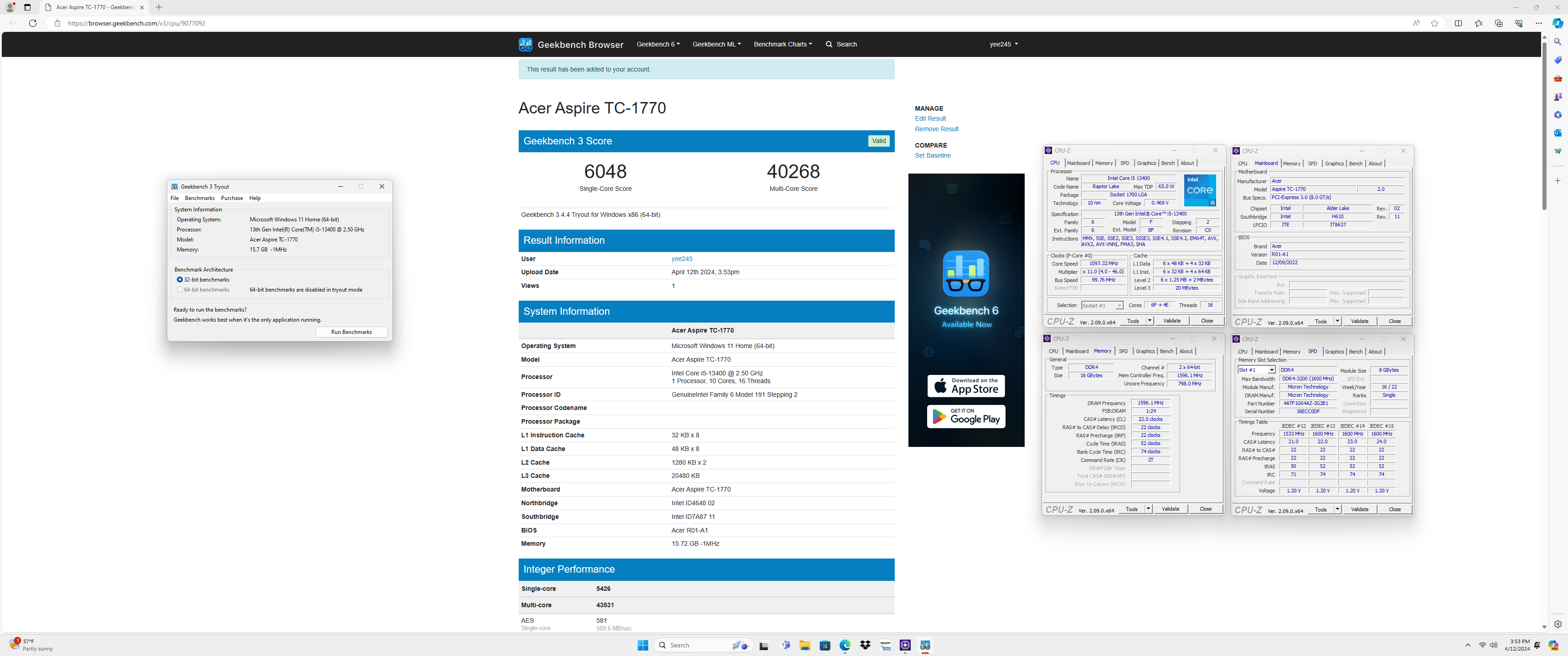Open Edge sidebar Microsoft 365 icon

coord(1558,115)
